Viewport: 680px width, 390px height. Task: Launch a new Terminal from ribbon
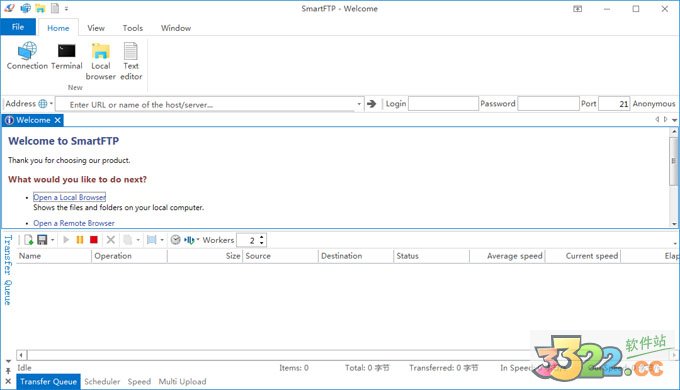tap(66, 56)
